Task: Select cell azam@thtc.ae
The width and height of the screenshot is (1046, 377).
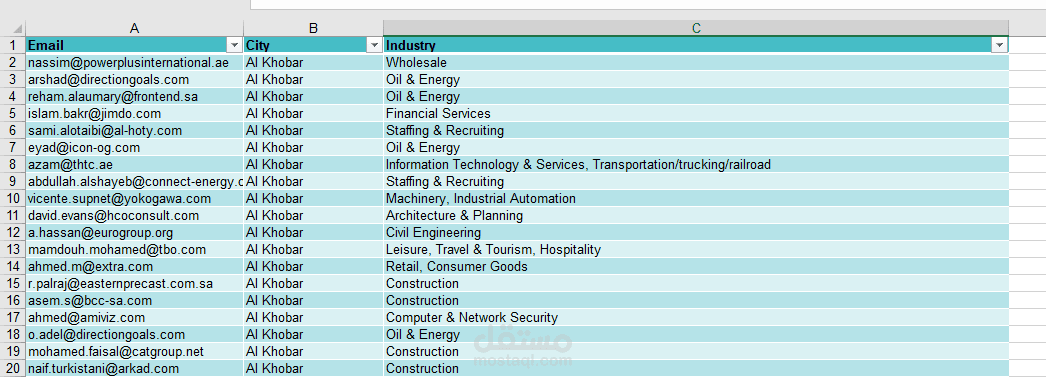Action: [x=135, y=164]
